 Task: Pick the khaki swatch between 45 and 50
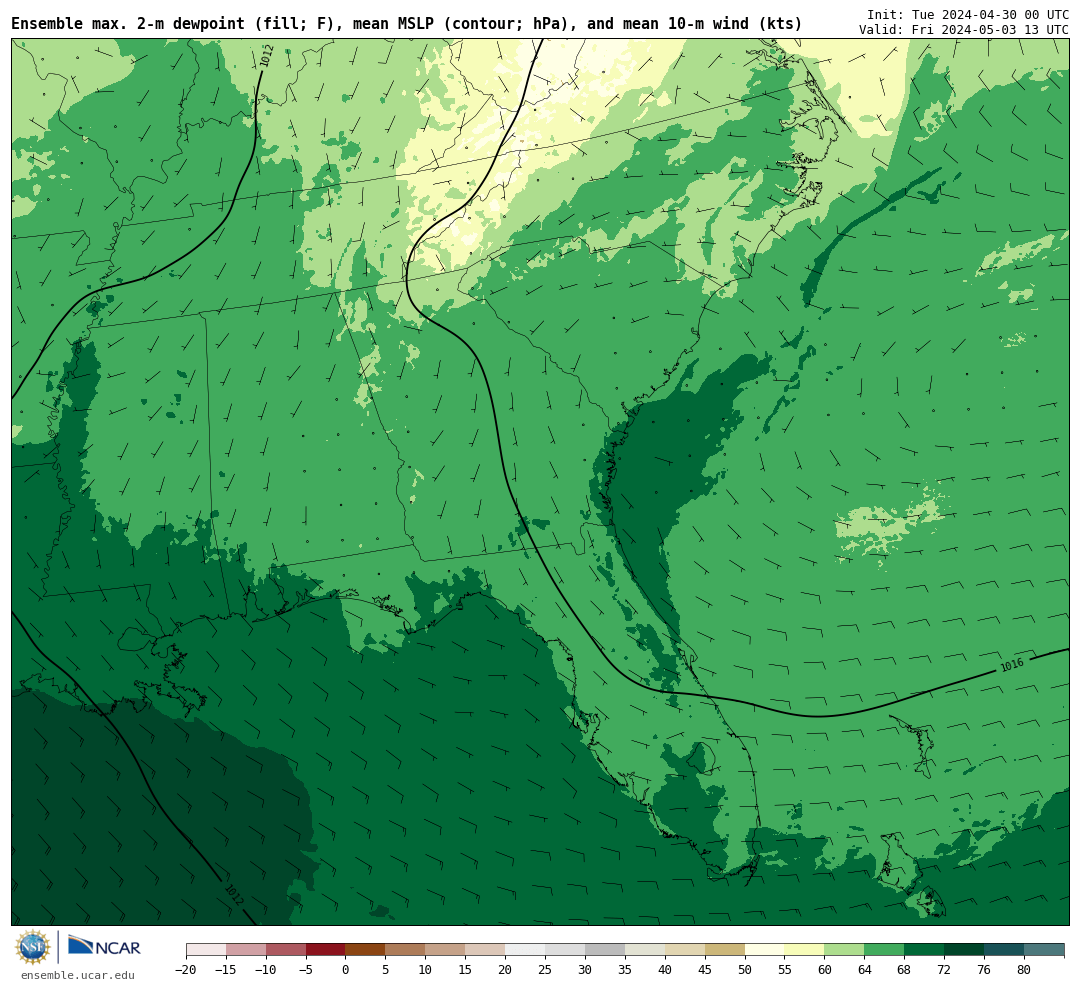pos(725,950)
